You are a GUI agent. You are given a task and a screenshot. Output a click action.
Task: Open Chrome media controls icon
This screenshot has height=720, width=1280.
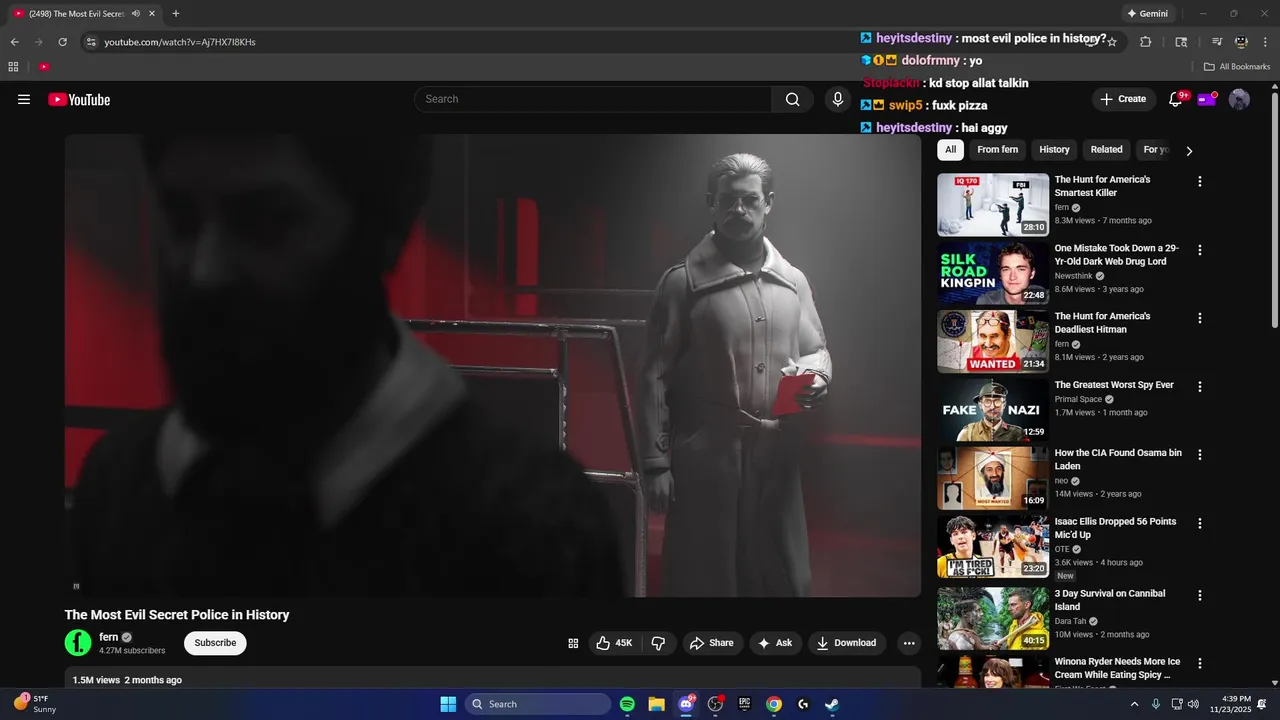coord(1217,42)
